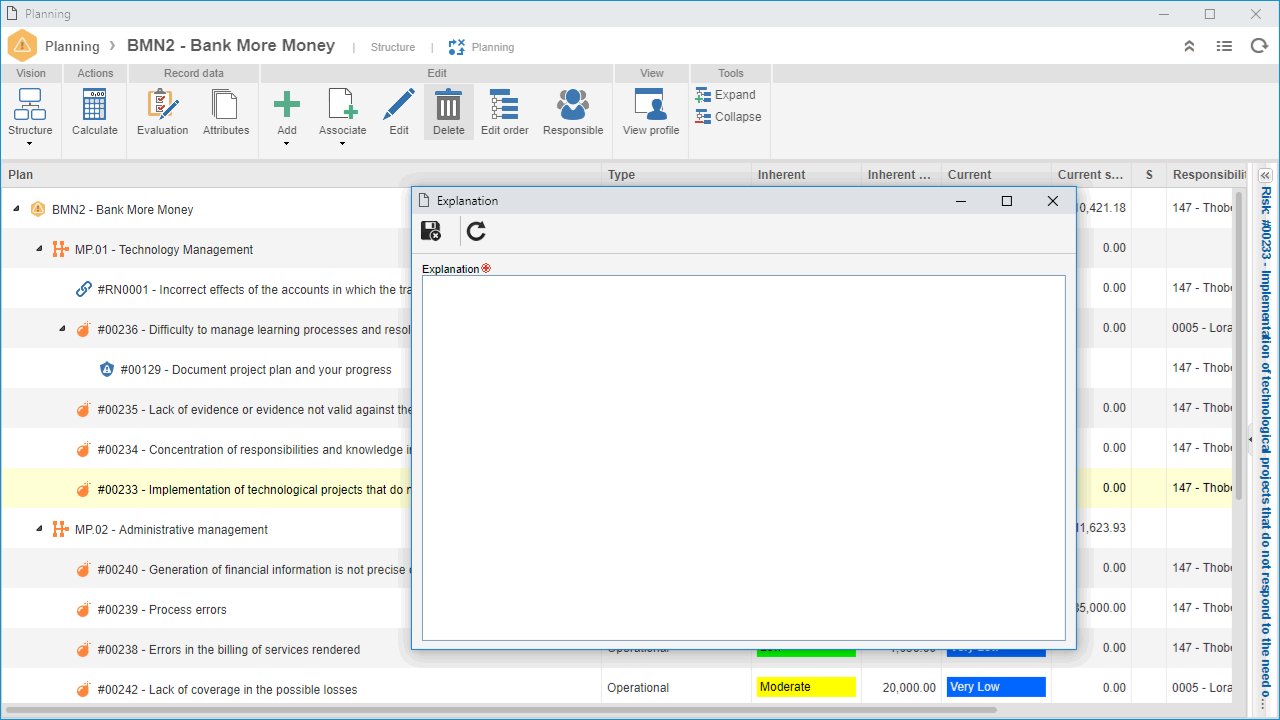1280x720 pixels.
Task: Click the list view icon in header
Action: 1224,46
